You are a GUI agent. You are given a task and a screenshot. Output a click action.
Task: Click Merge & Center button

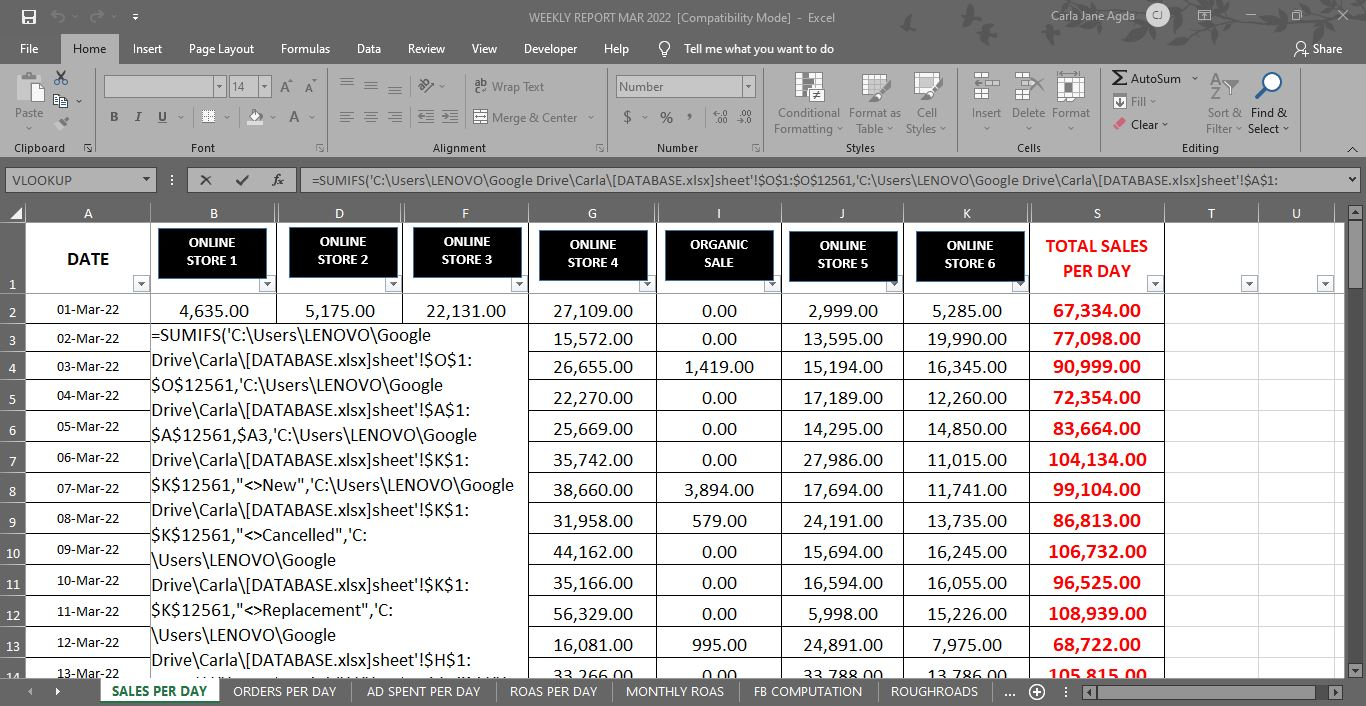point(526,117)
